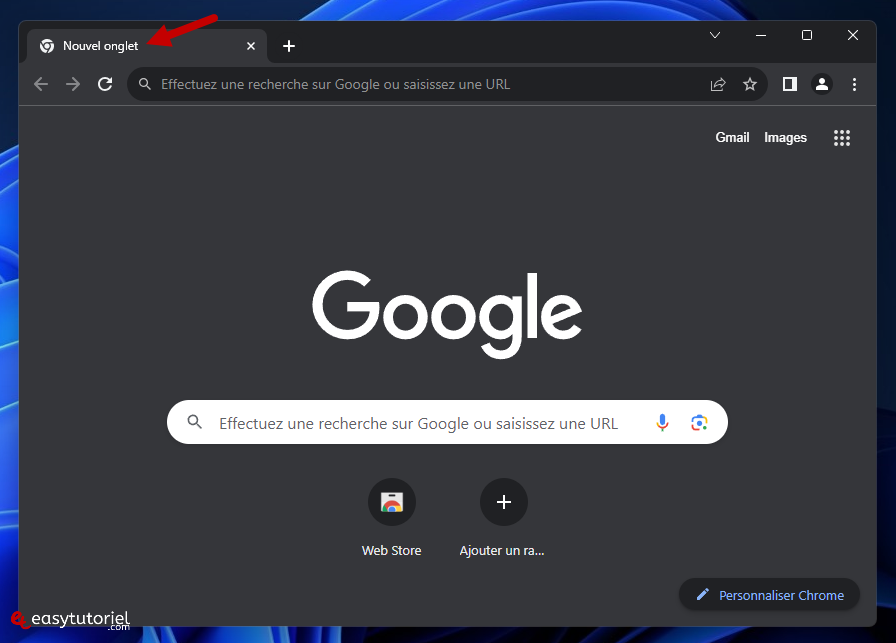Minimize the Chrome window
The height and width of the screenshot is (643, 896).
[x=761, y=35]
